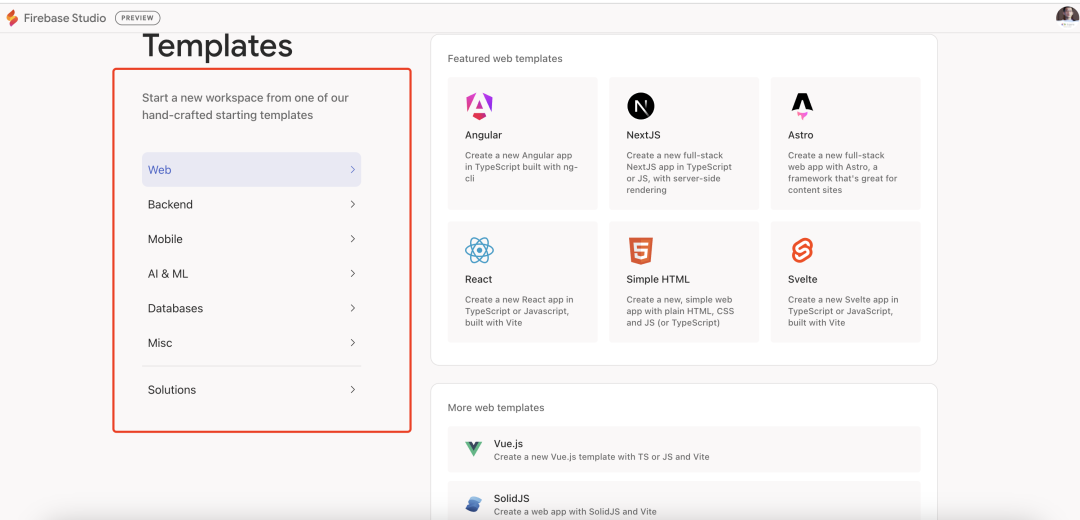
Task: Click the Firebase Studio flame logo
Action: pos(12,18)
